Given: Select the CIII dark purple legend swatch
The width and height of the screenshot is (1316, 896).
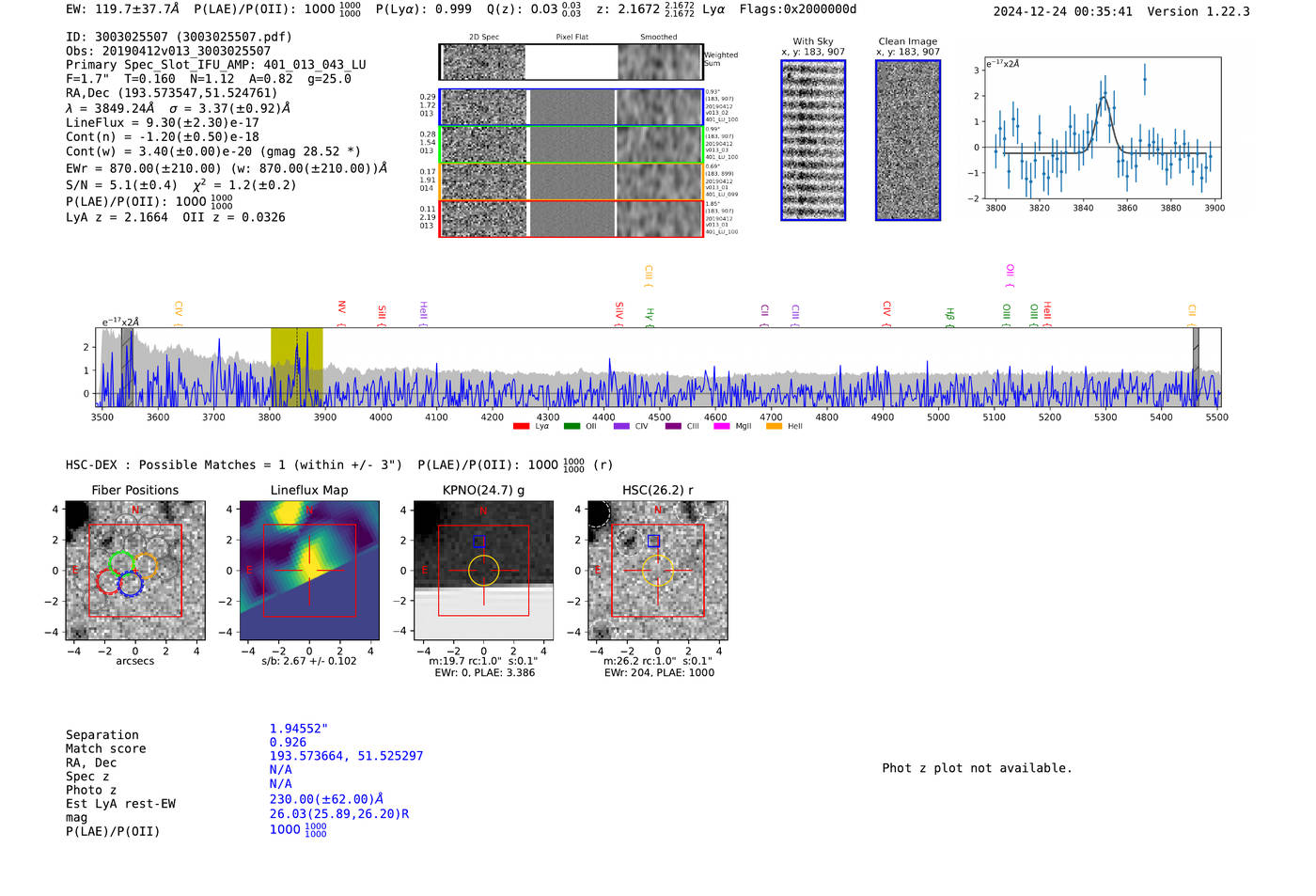Looking at the screenshot, I should point(673,427).
